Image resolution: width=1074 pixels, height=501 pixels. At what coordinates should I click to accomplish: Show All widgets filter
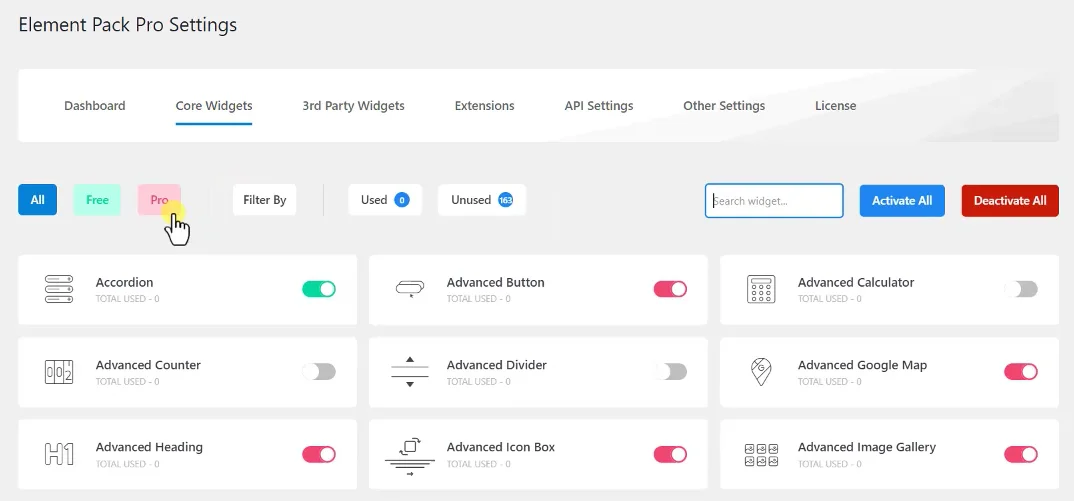[x=37, y=200]
